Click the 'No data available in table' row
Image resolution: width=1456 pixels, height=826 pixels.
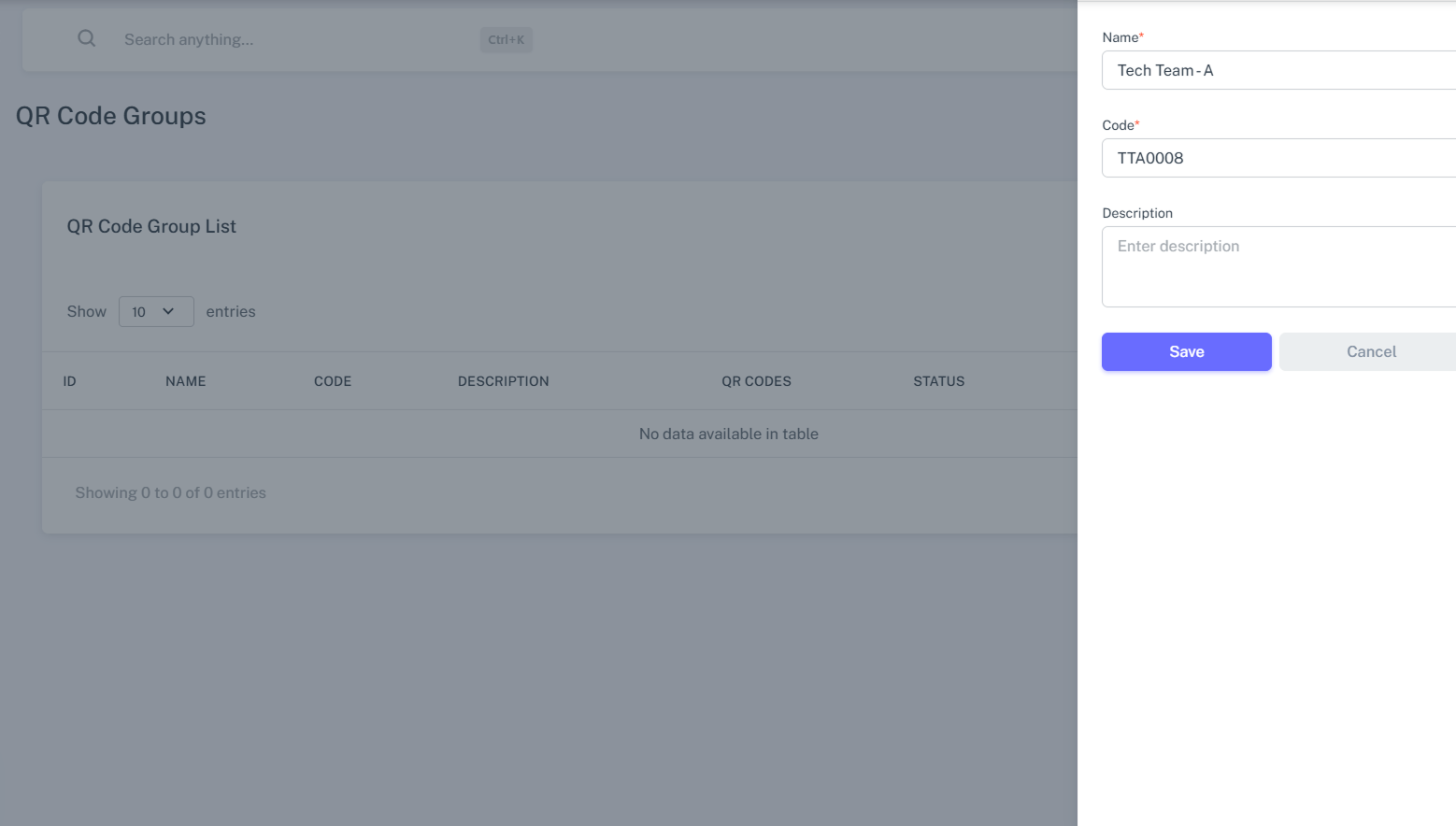pyautogui.click(x=728, y=434)
